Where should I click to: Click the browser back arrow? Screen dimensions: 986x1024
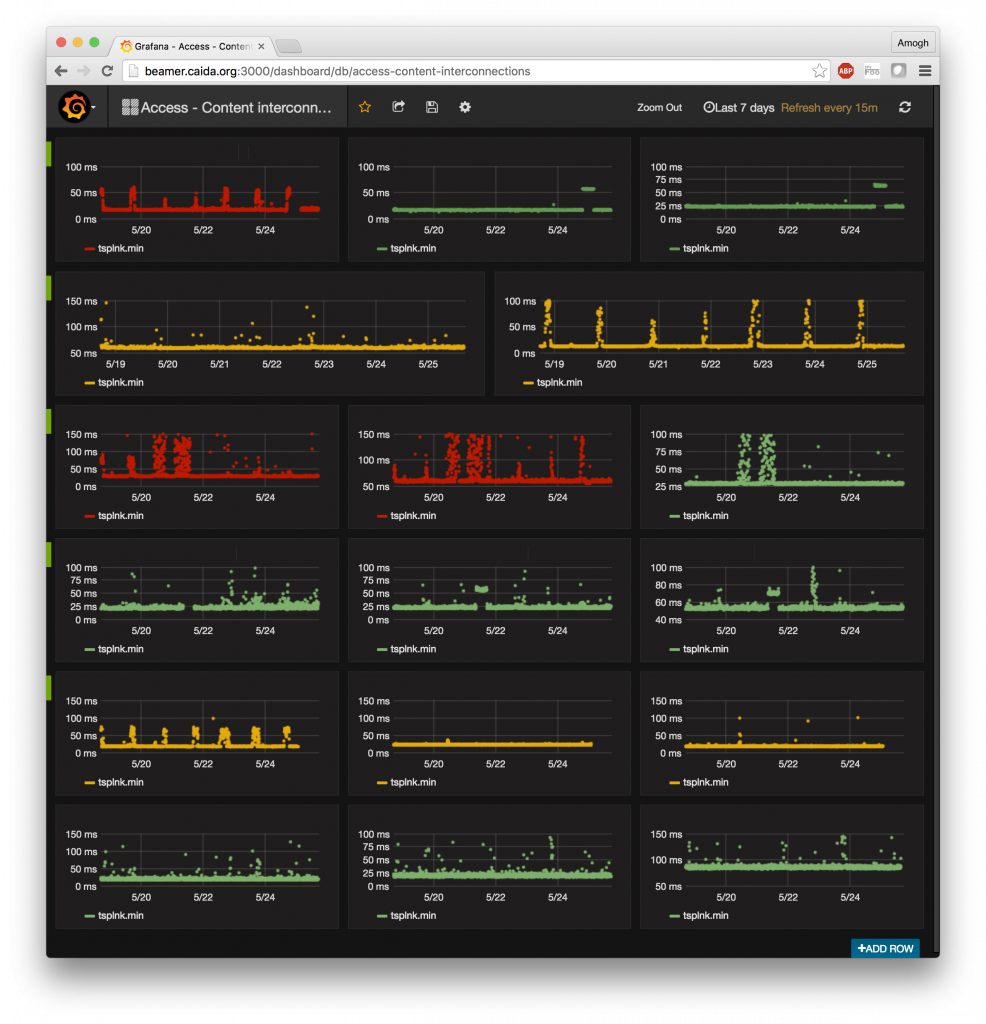pos(61,71)
